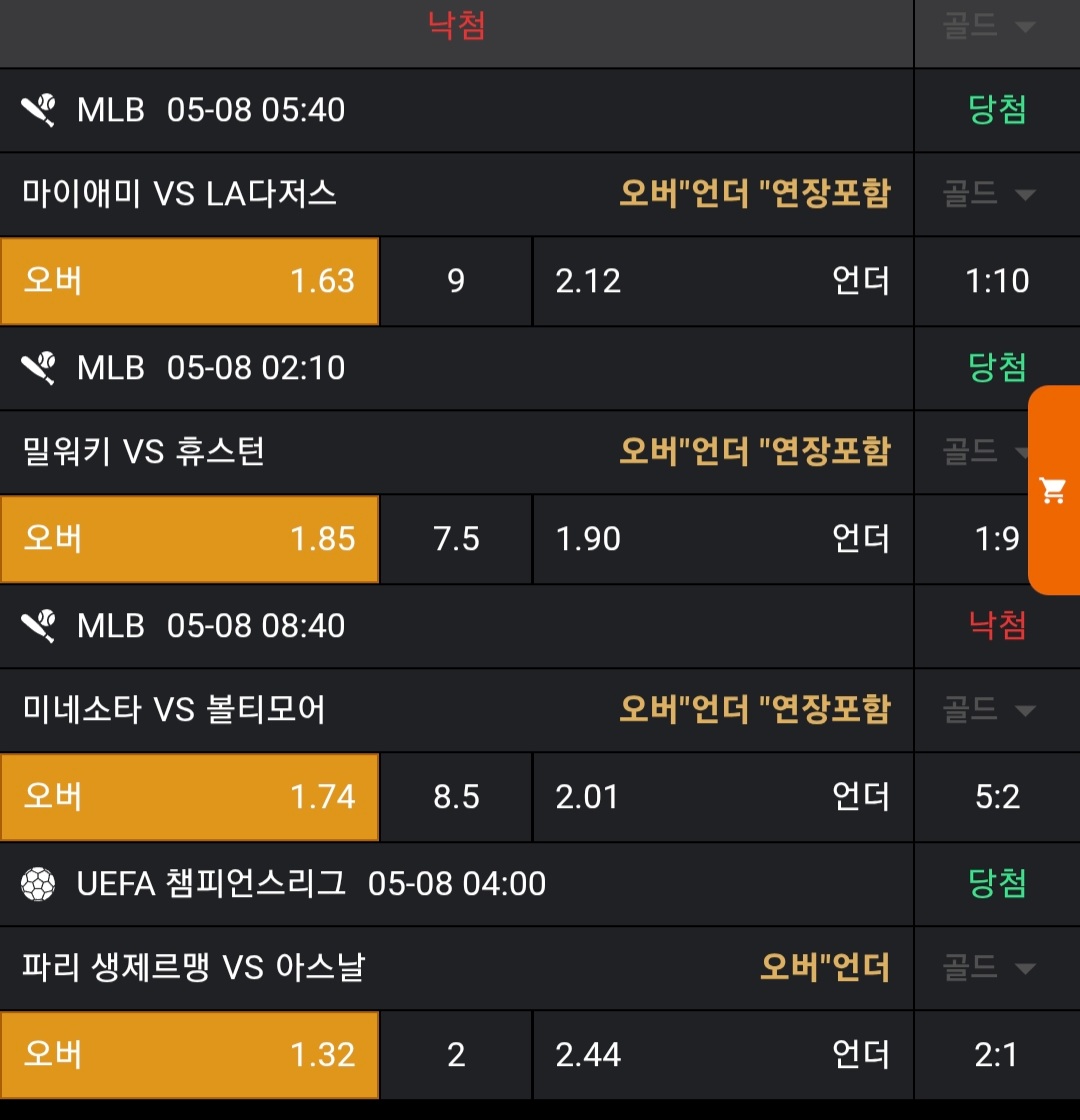Click the red 낙첨 header label
This screenshot has width=1080, height=1120.
[x=457, y=25]
